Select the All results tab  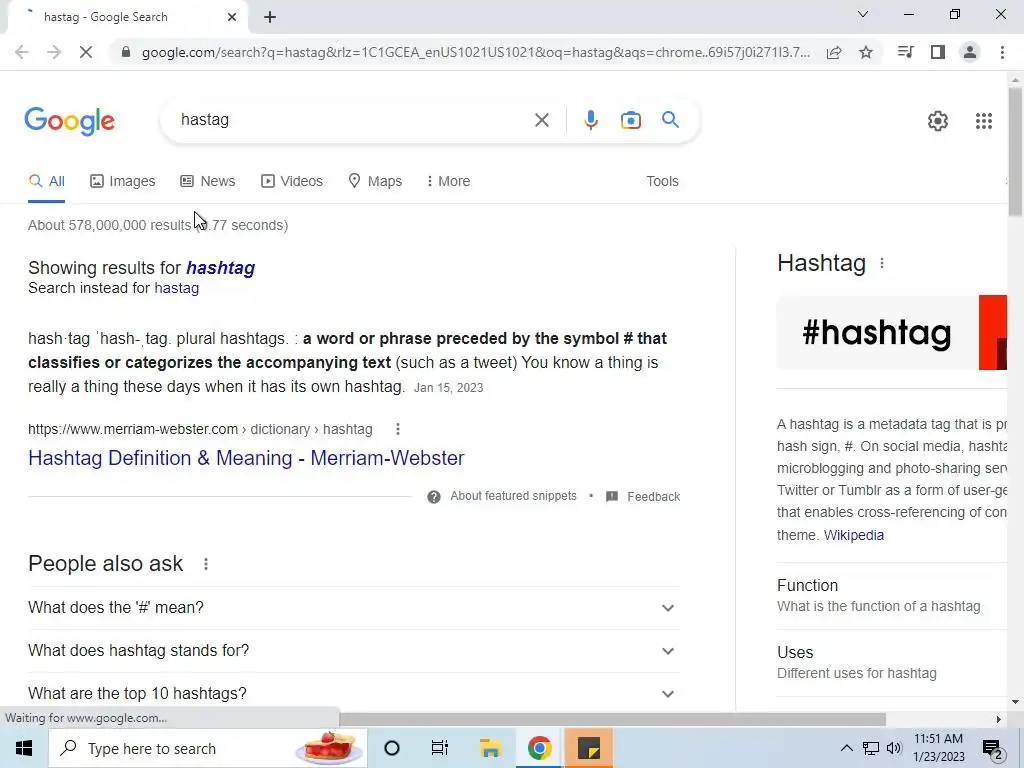coord(46,181)
